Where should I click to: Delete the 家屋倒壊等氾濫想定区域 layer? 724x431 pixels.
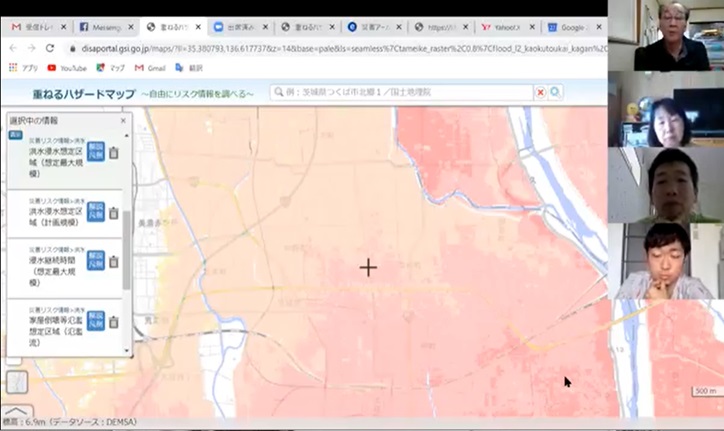114,322
